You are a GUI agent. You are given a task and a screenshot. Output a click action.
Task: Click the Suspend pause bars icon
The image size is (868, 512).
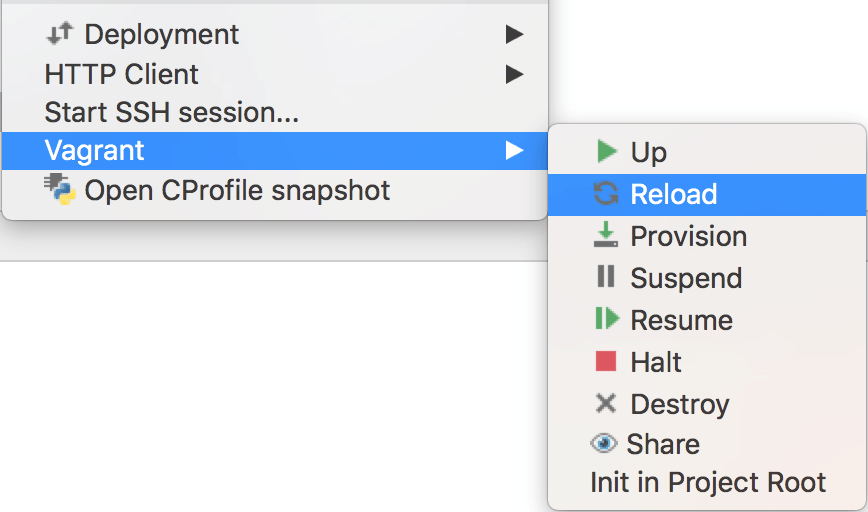pyautogui.click(x=606, y=277)
